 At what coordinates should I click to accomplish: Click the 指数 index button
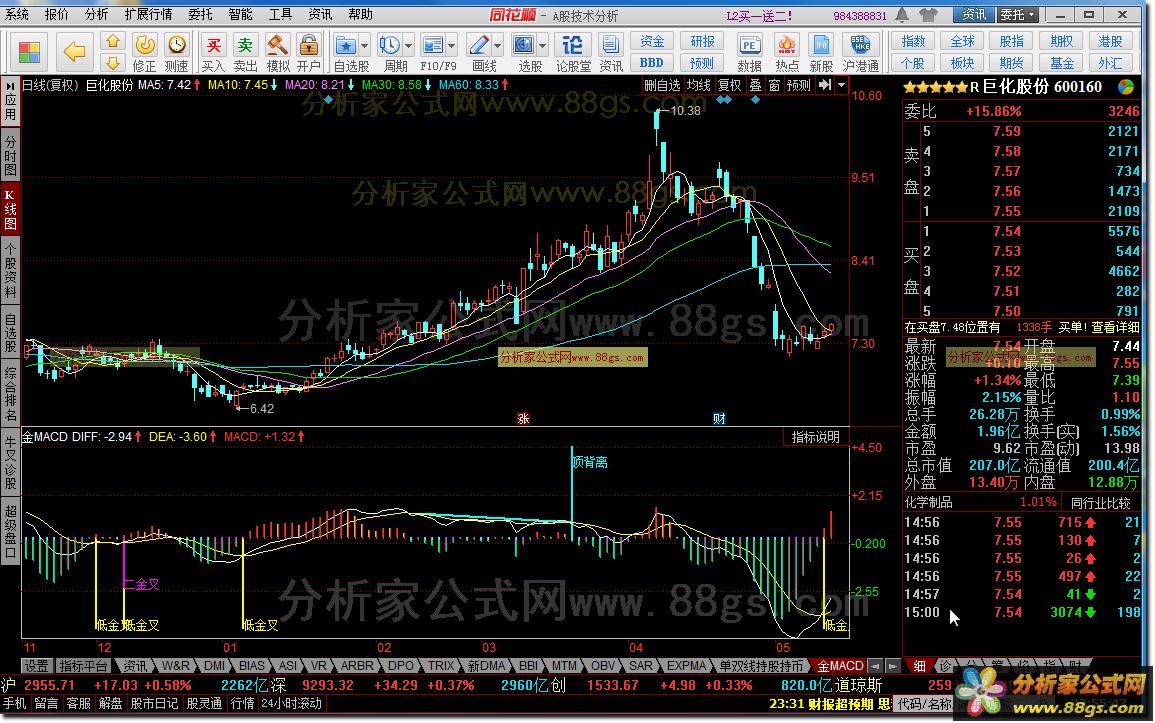(x=913, y=41)
